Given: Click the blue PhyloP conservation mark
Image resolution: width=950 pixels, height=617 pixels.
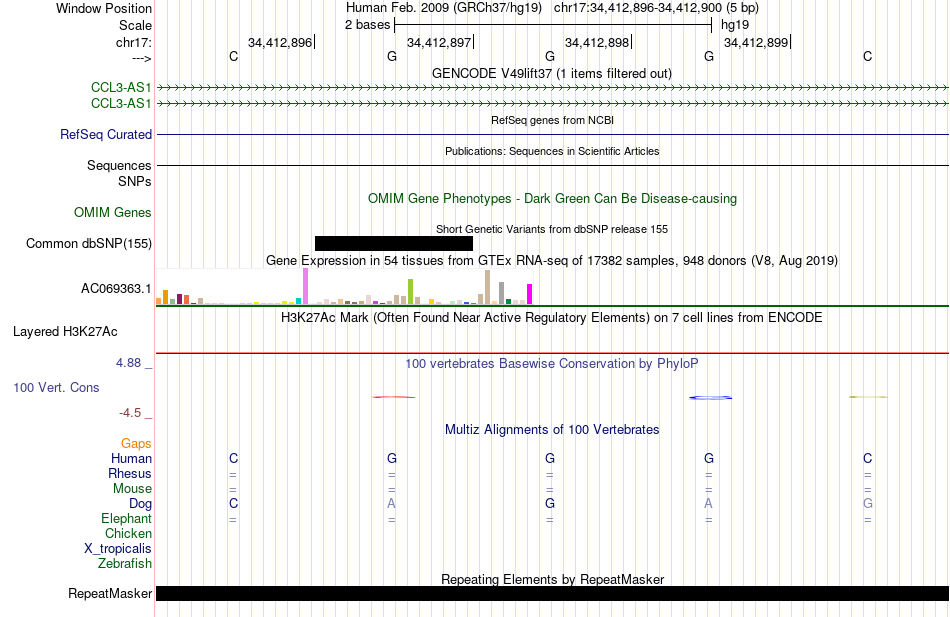Looking at the screenshot, I should (710, 398).
